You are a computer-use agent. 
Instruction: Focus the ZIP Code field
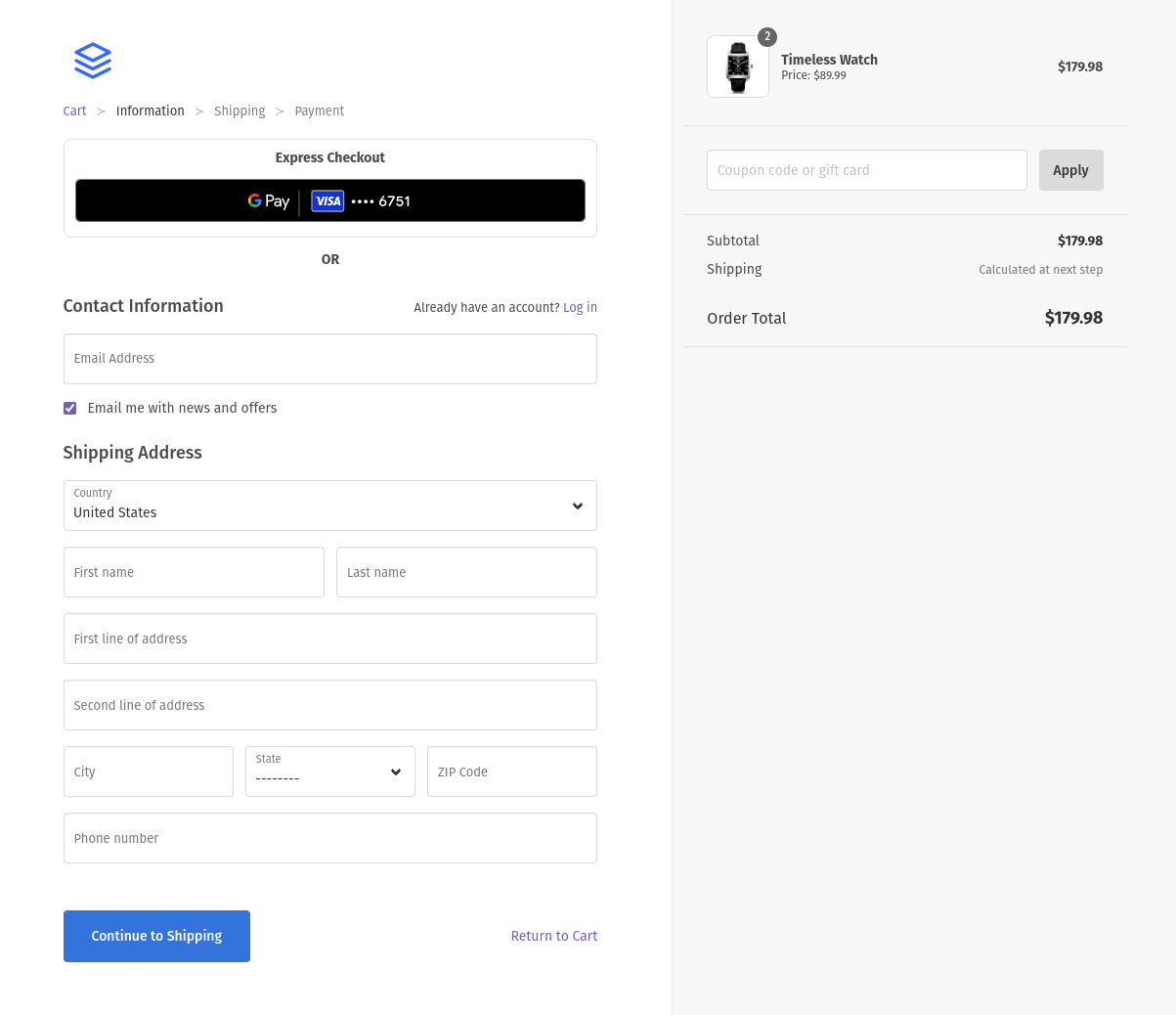(x=511, y=772)
